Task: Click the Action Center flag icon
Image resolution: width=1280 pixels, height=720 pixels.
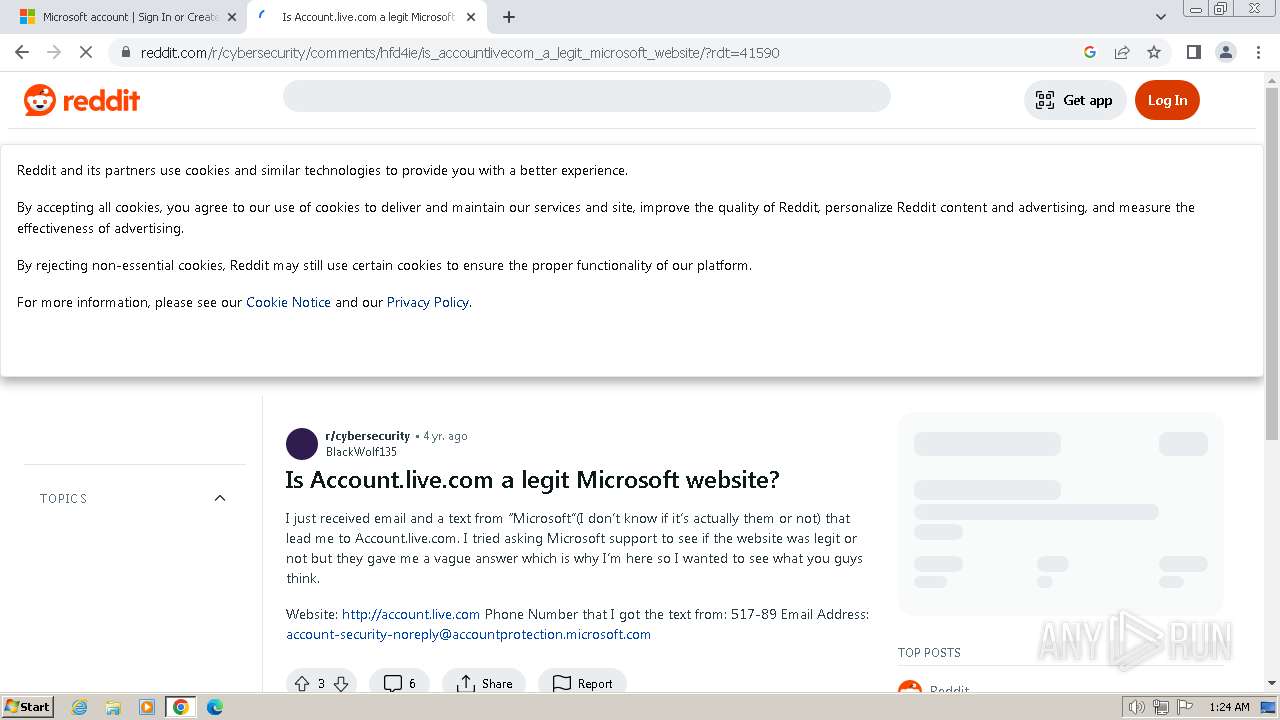Action: pos(1184,707)
